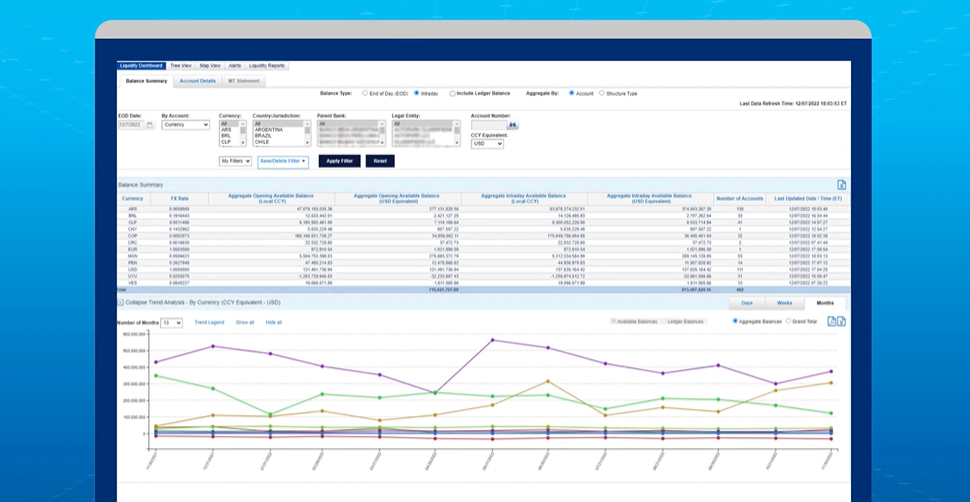Click the ARS currency row
The width and height of the screenshot is (970, 502).
coord(484,209)
